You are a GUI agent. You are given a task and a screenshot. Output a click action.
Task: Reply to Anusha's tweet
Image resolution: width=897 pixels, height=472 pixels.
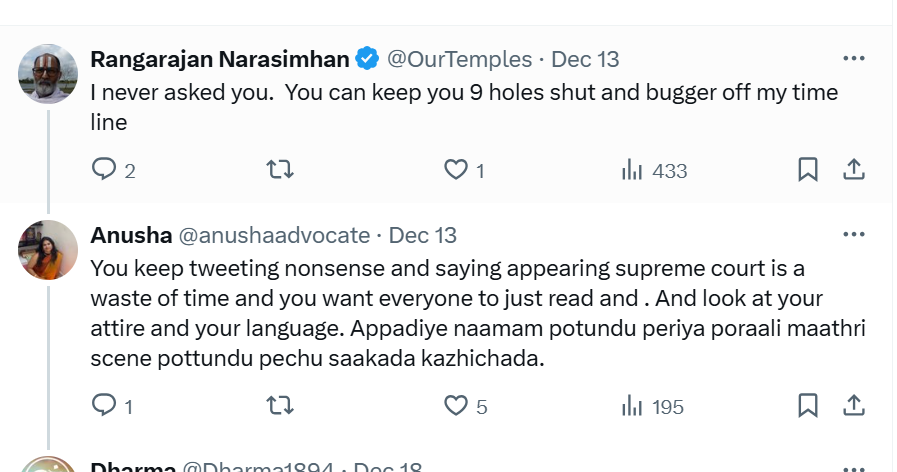(x=104, y=405)
